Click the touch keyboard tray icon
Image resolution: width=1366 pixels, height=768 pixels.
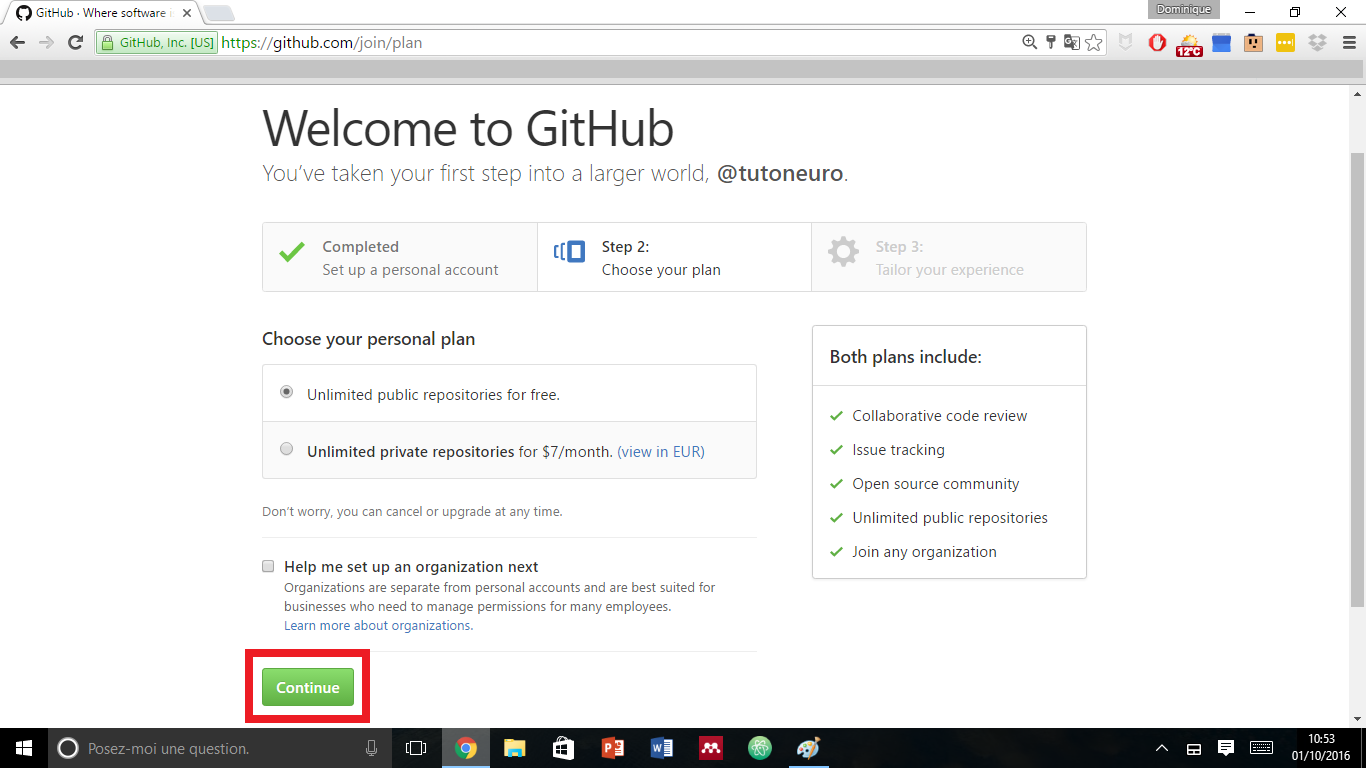(1261, 748)
